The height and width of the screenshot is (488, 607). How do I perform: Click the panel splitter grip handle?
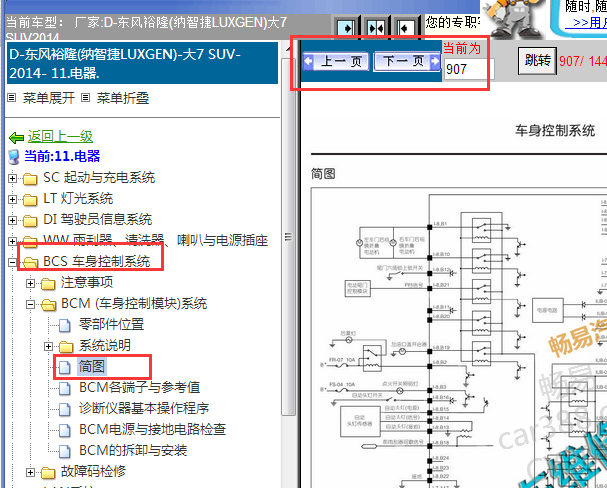pos(288,236)
